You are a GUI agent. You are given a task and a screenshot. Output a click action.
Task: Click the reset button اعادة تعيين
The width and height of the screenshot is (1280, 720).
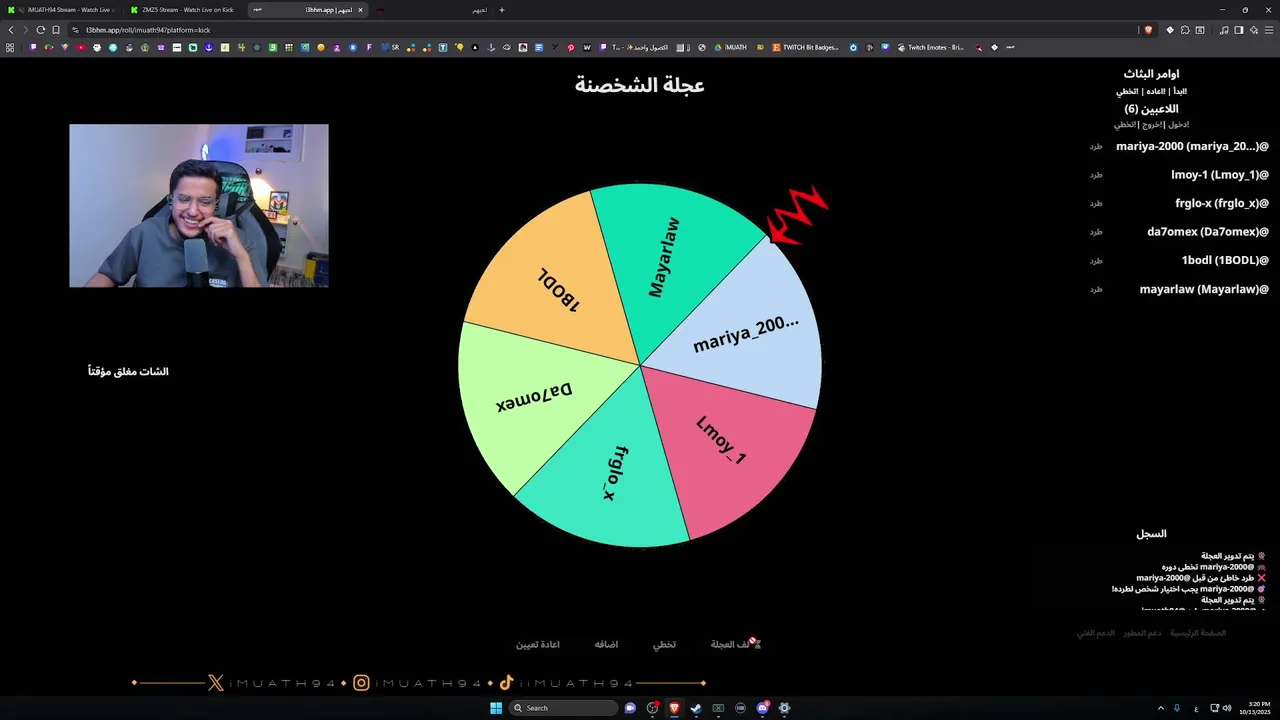pyautogui.click(x=538, y=644)
